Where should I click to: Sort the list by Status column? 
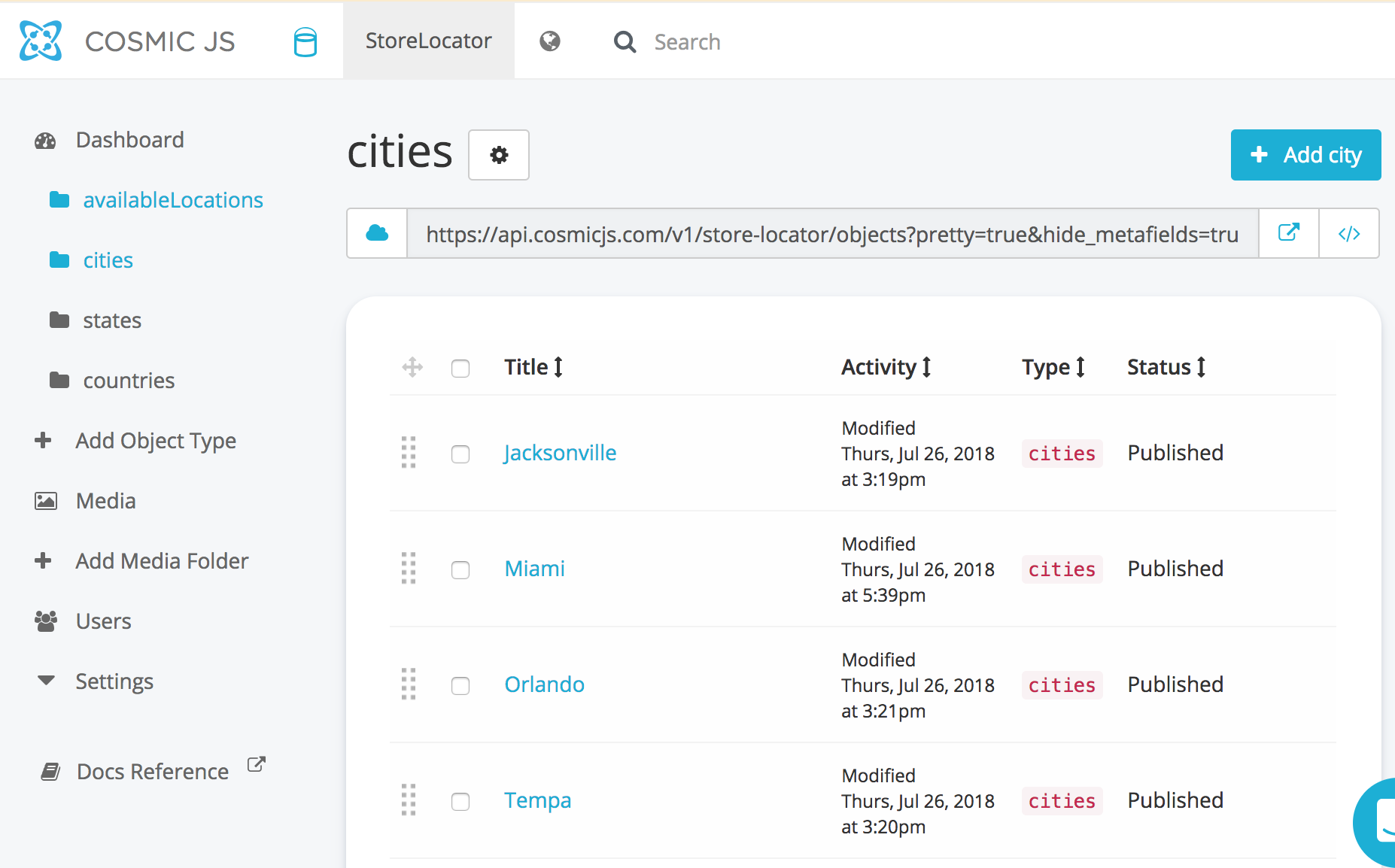[x=1166, y=367]
